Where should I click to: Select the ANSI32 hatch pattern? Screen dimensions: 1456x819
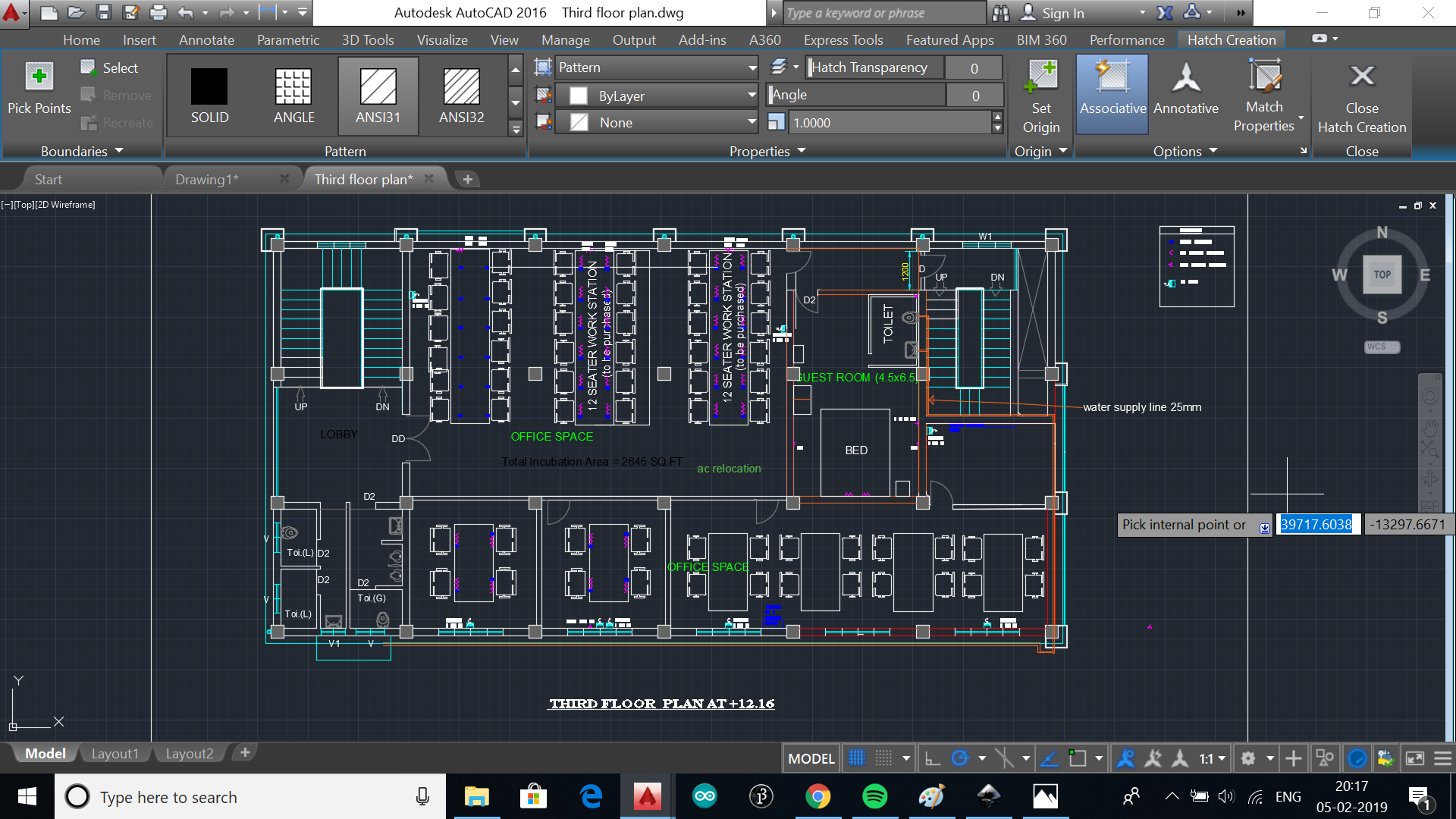461,86
